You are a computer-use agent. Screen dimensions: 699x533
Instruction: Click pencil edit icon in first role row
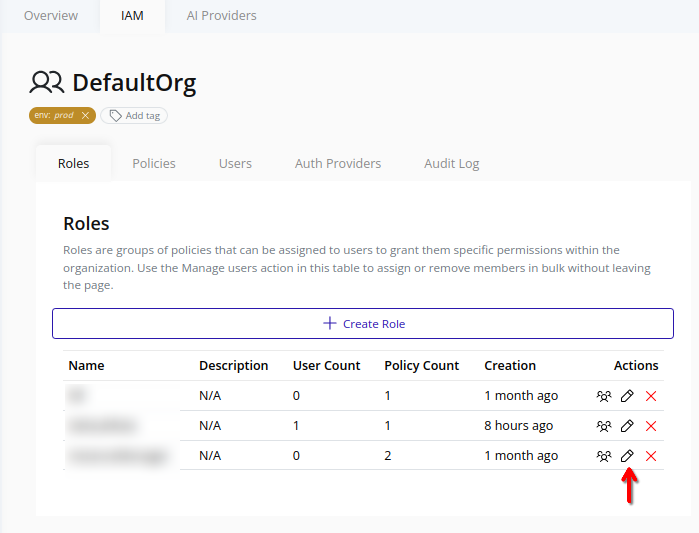(627, 396)
